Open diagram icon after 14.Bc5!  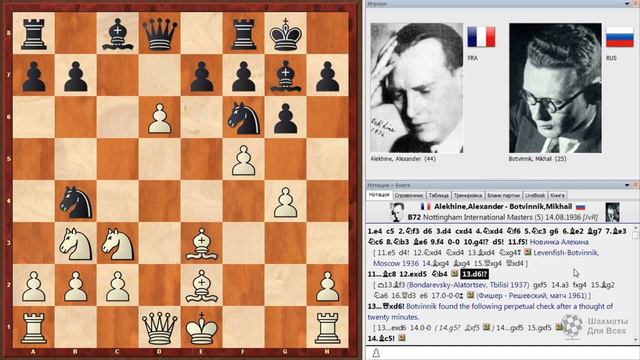click(402, 338)
